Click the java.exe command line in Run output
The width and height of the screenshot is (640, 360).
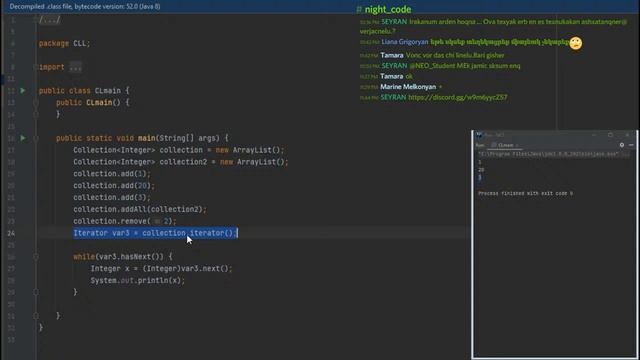click(x=549, y=154)
